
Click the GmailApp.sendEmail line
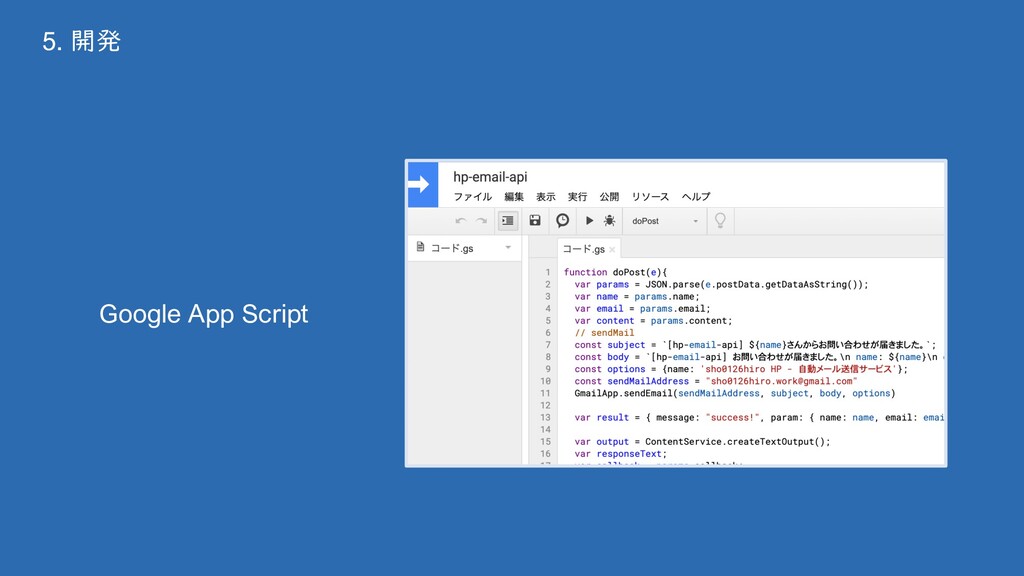point(735,394)
